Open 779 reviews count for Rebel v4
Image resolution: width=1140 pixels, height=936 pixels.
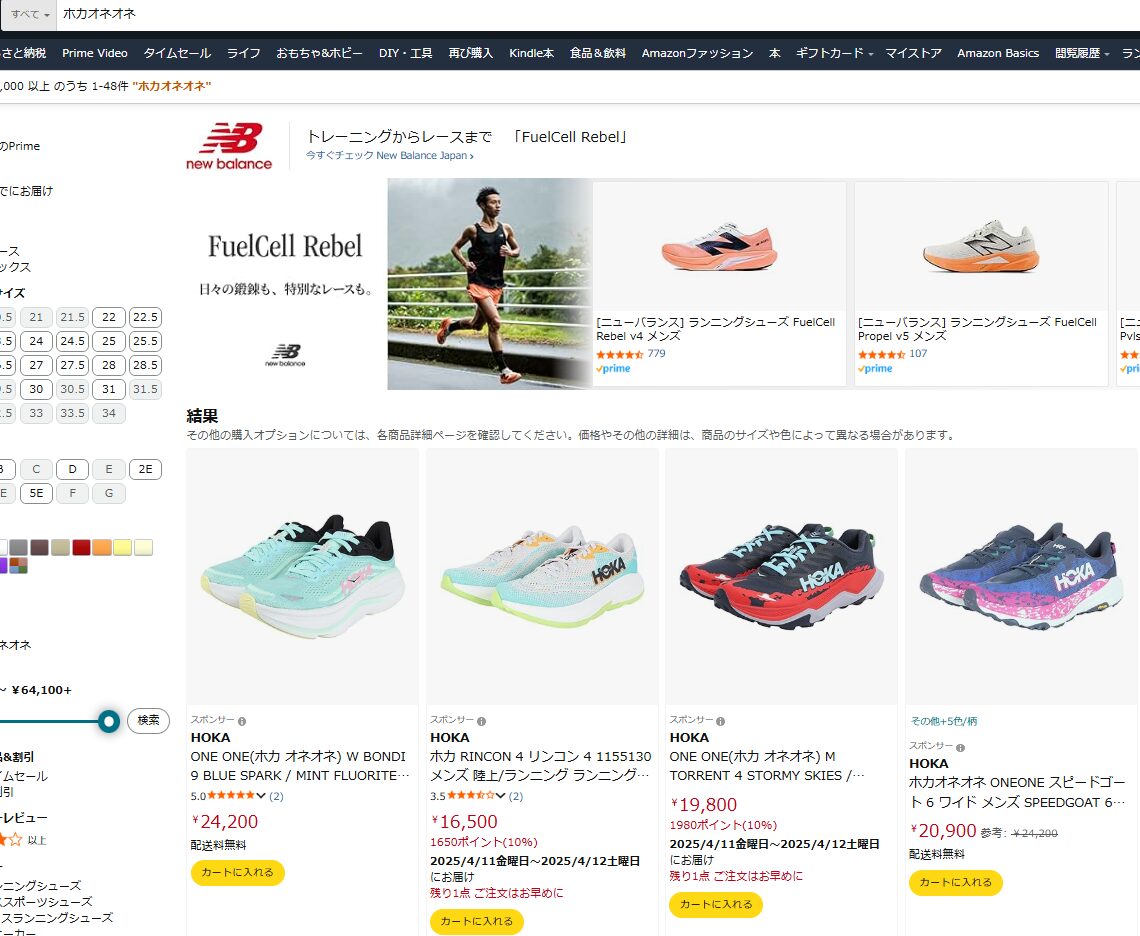pyautogui.click(x=657, y=353)
